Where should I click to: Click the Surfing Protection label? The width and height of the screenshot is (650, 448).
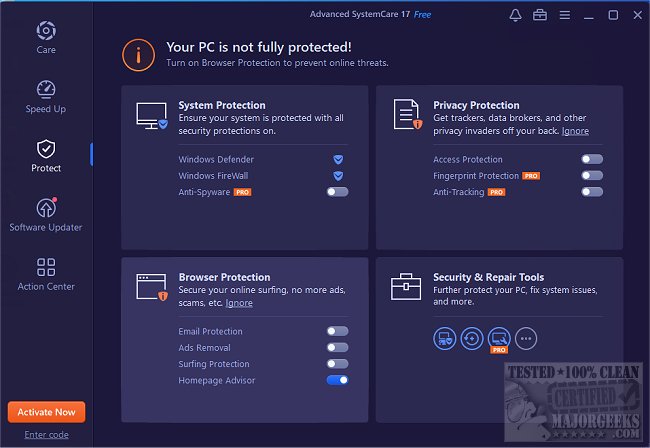(x=214, y=364)
